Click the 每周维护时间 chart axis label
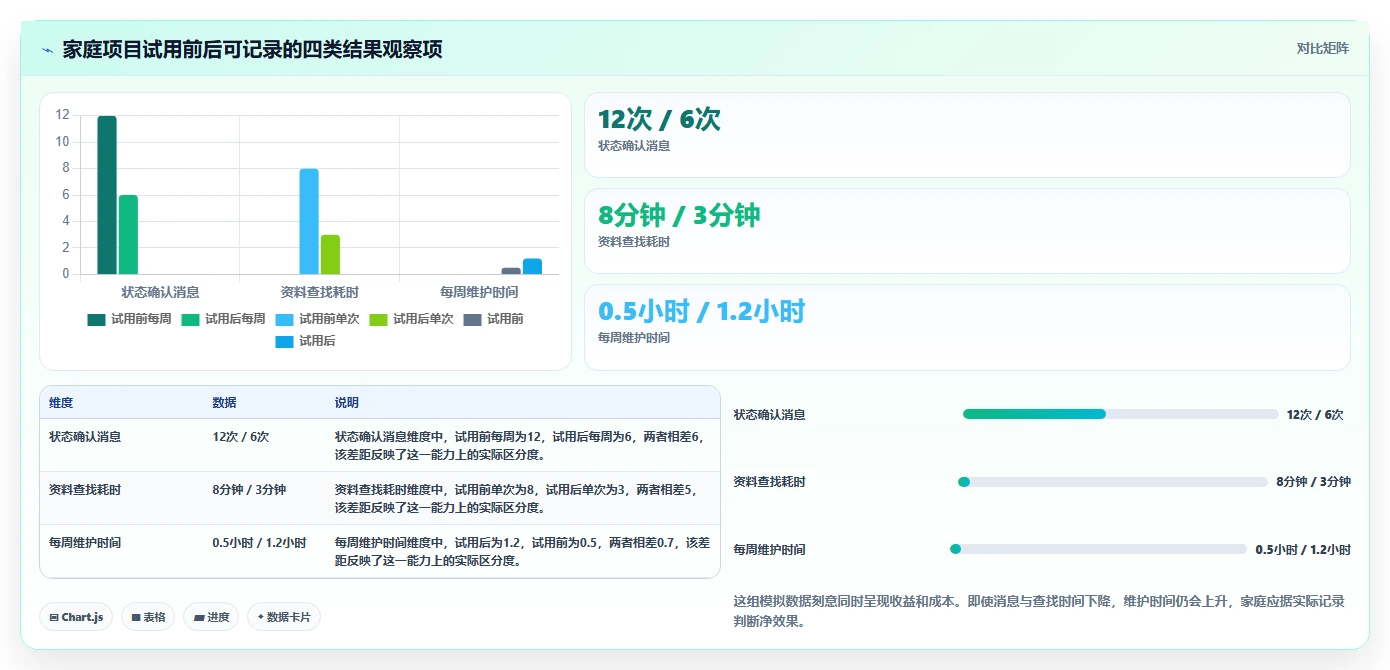 479,292
